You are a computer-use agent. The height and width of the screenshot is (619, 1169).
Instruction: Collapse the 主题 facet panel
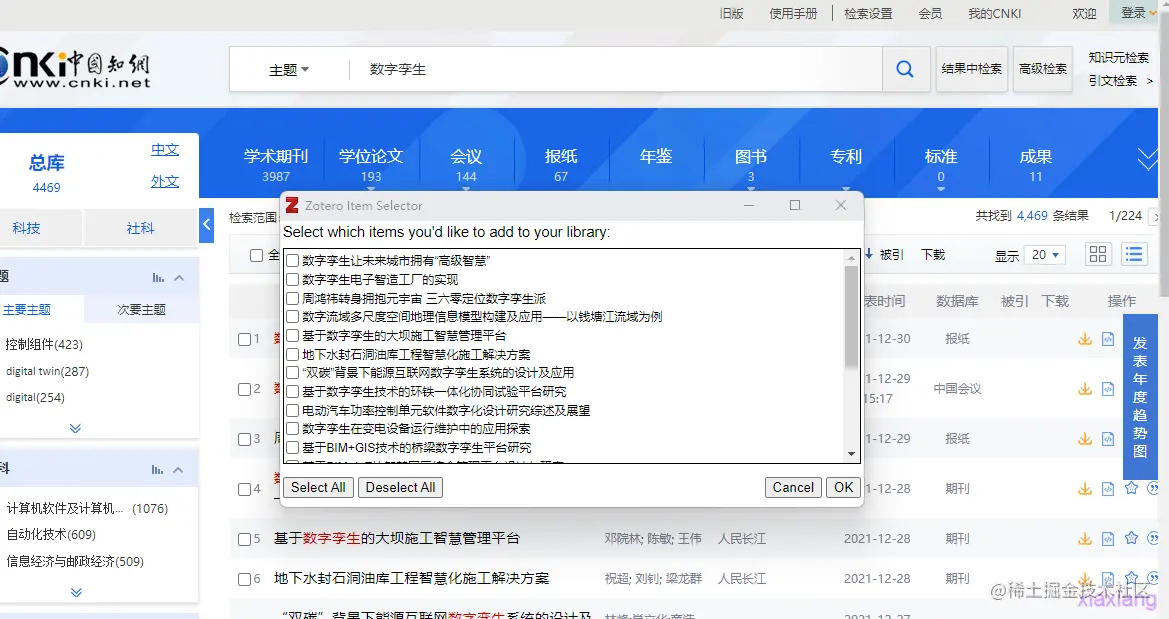[179, 277]
